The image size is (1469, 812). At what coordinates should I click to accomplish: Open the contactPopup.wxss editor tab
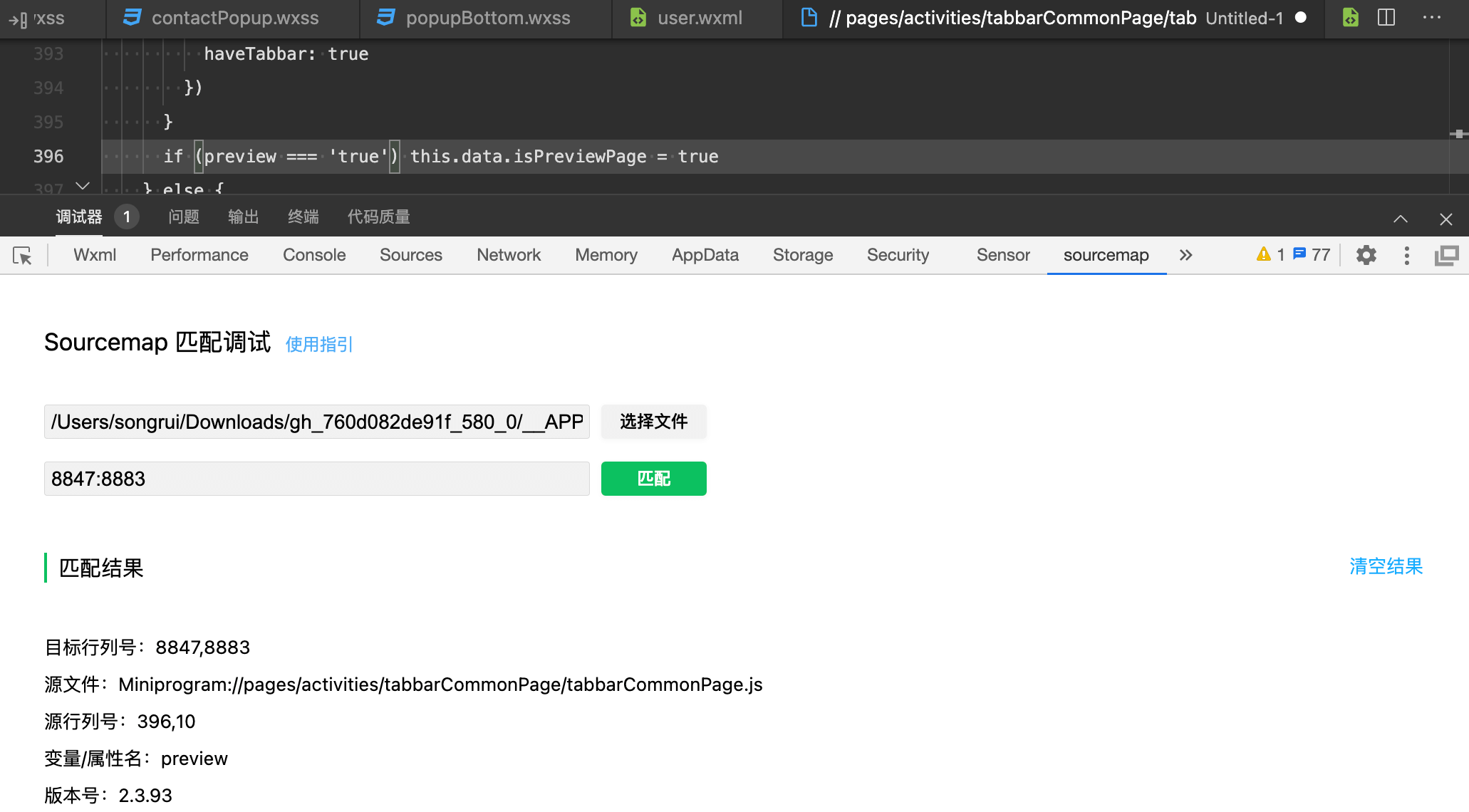tap(234, 18)
